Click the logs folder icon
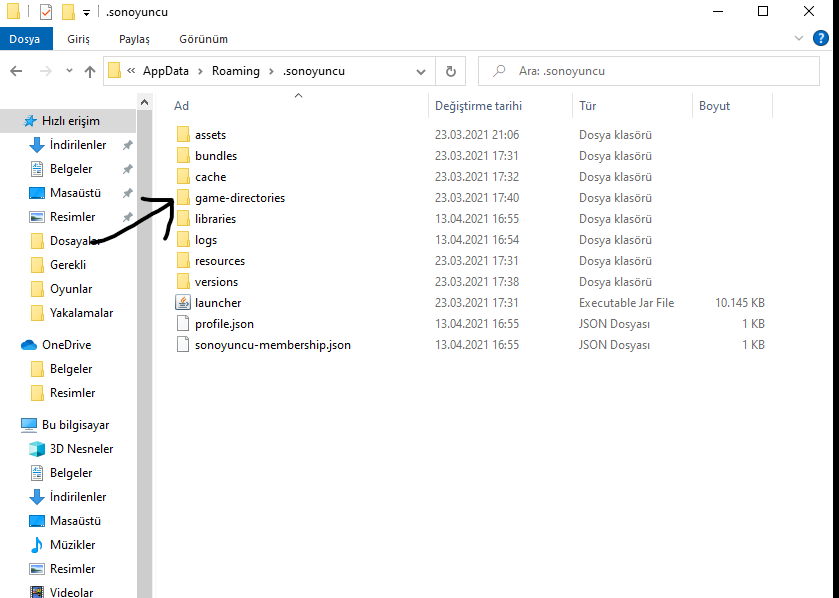The height and width of the screenshot is (598, 839). tap(183, 240)
